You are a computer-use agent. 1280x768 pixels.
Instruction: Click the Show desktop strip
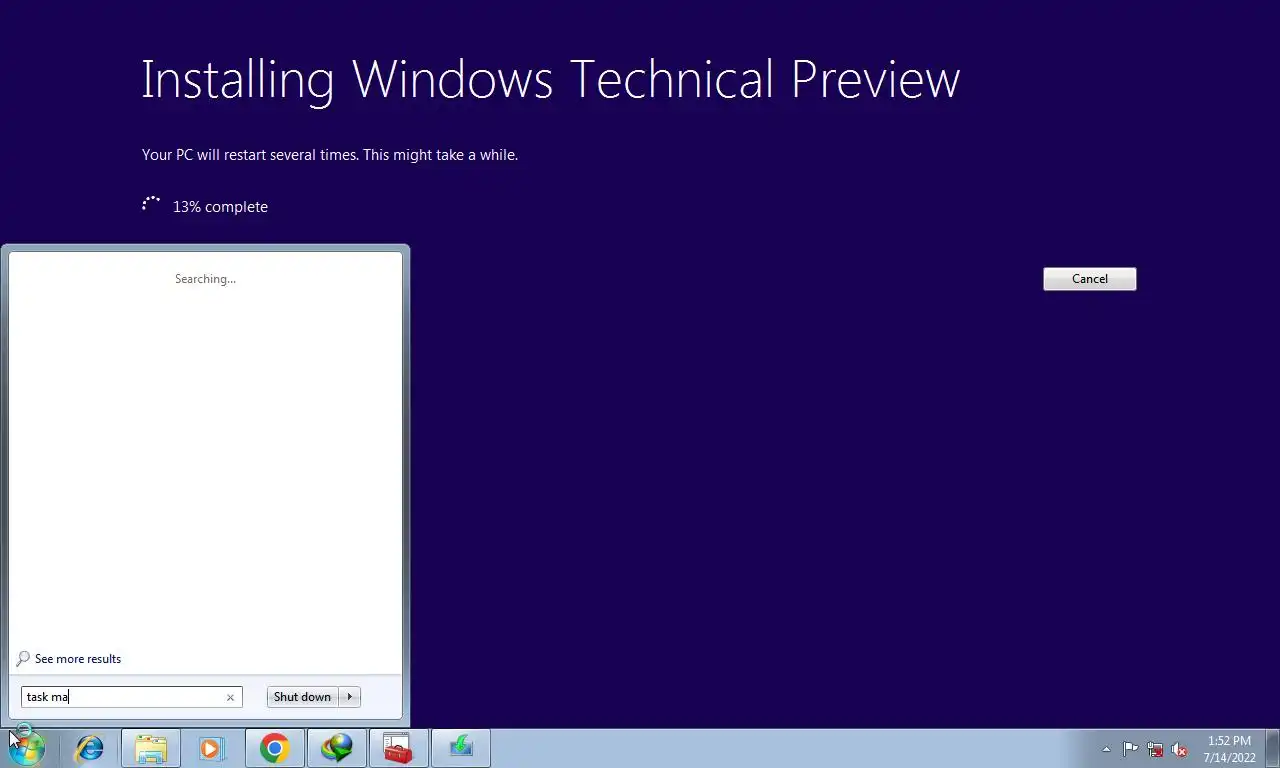click(1272, 748)
